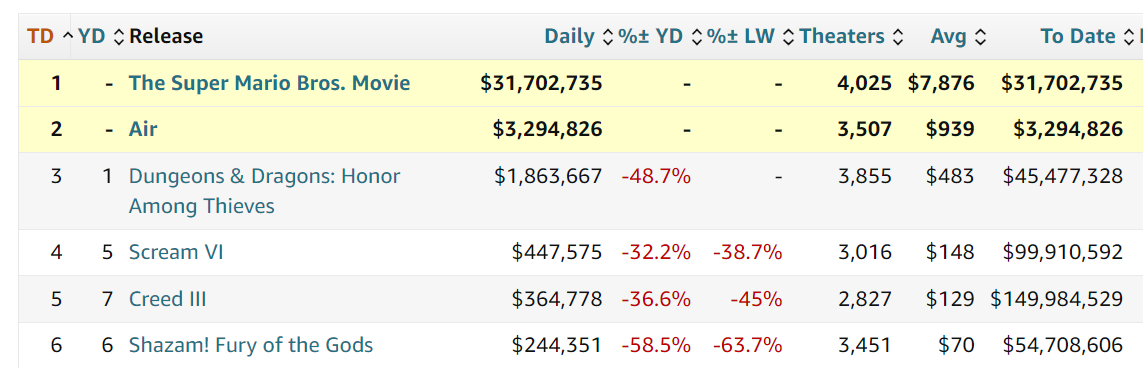
Task: Click the sort arrows next to To Date
Action: 1128,36
